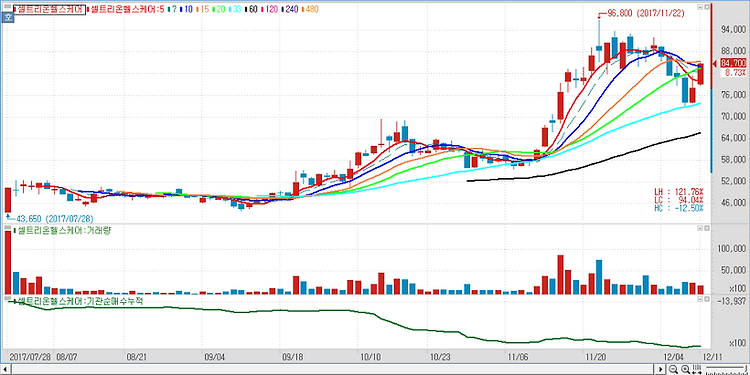The image size is (750, 375).
Task: Click the small gray grip above 호 button
Action: point(8,6)
